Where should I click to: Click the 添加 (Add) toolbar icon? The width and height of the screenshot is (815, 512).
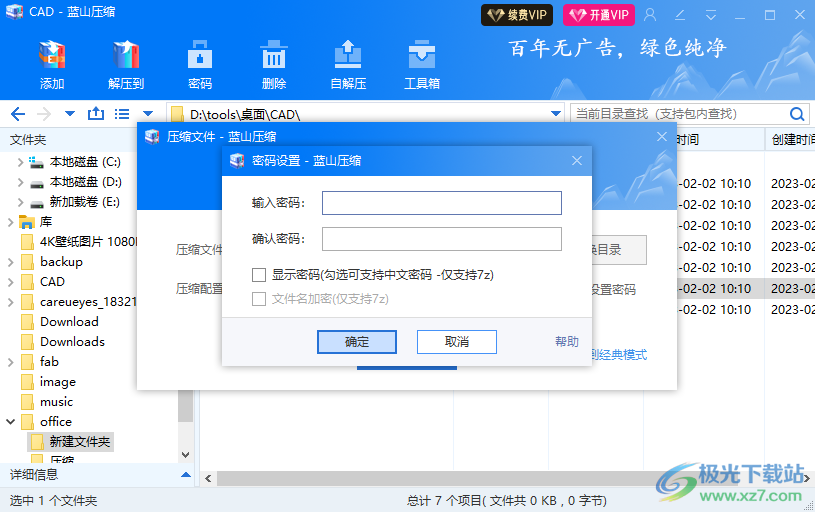pyautogui.click(x=52, y=55)
